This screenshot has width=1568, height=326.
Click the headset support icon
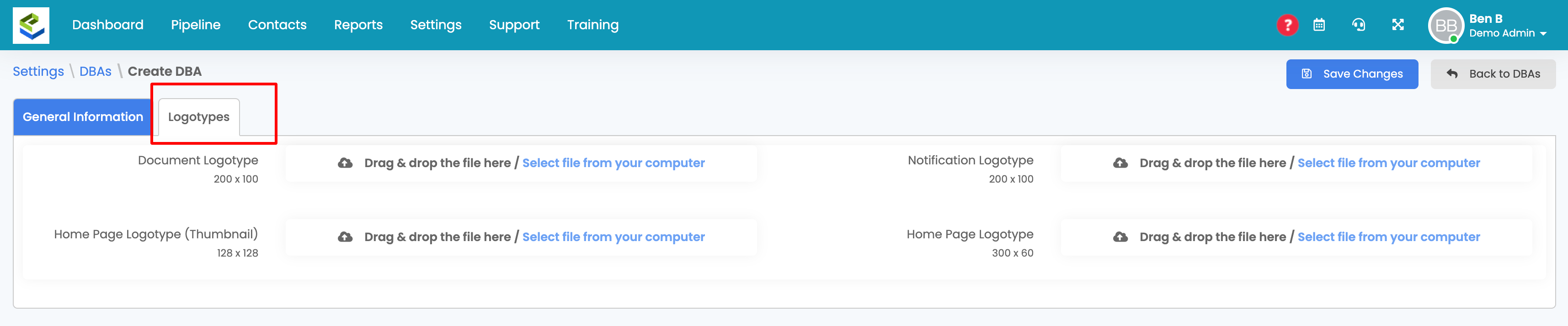(x=1358, y=25)
